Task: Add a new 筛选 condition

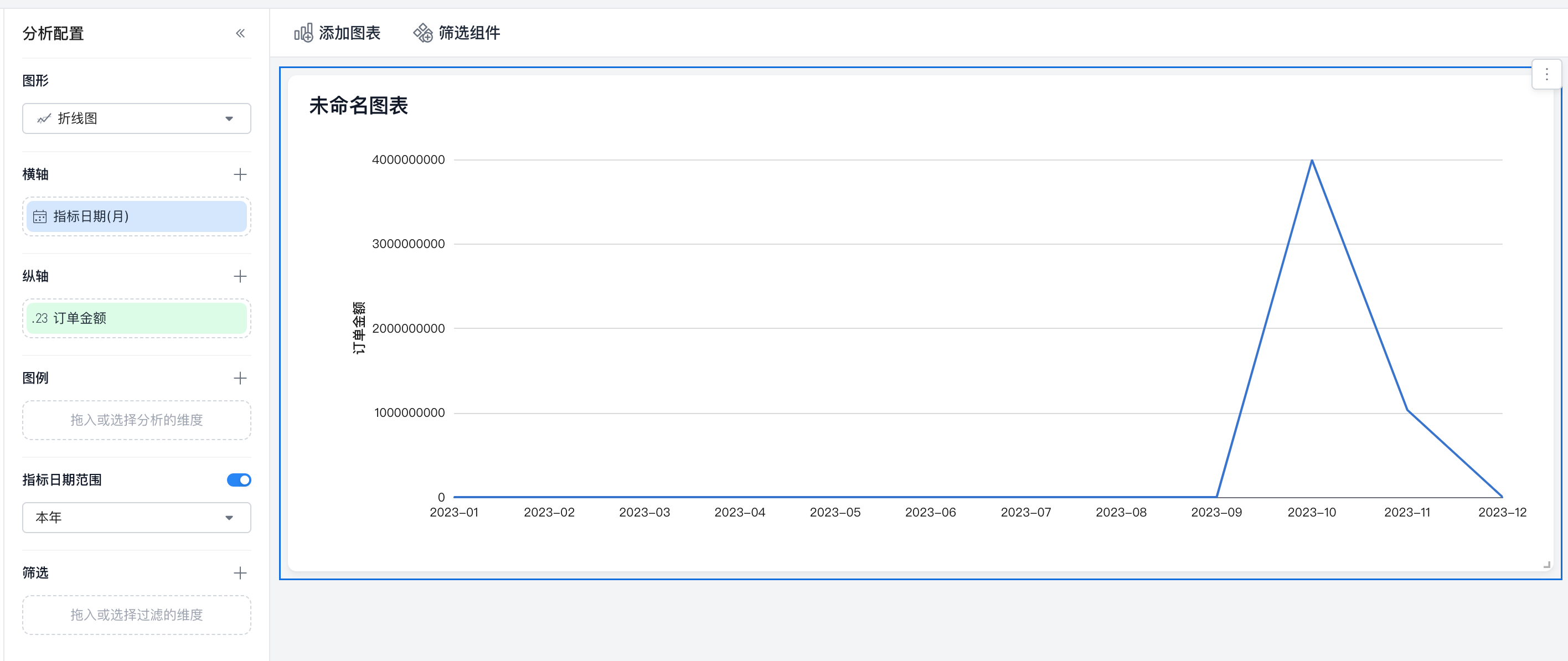Action: 240,573
